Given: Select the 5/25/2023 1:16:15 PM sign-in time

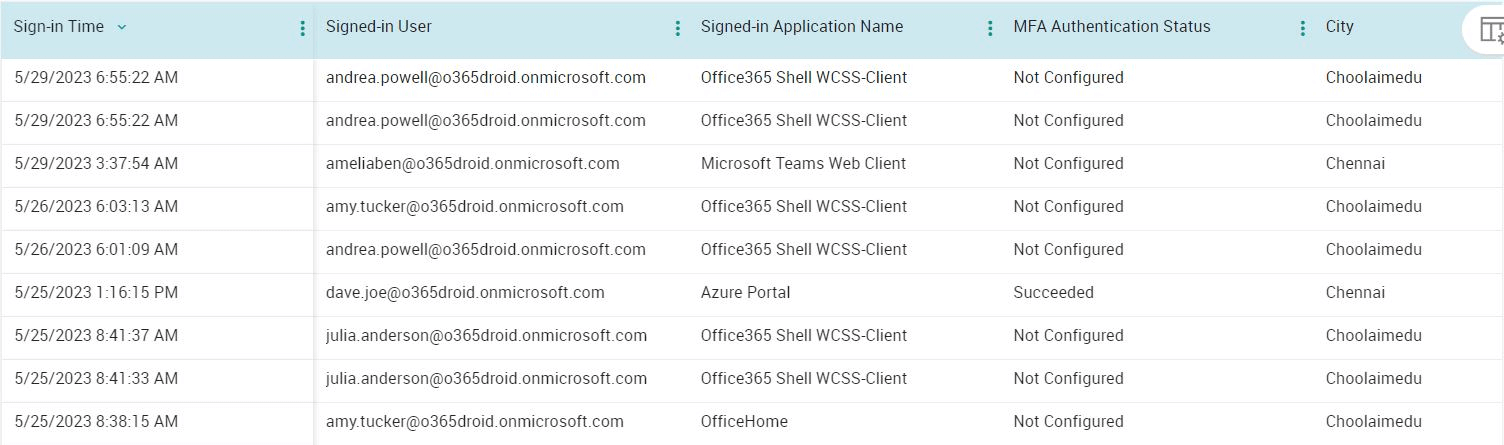Looking at the screenshot, I should (x=96, y=293).
